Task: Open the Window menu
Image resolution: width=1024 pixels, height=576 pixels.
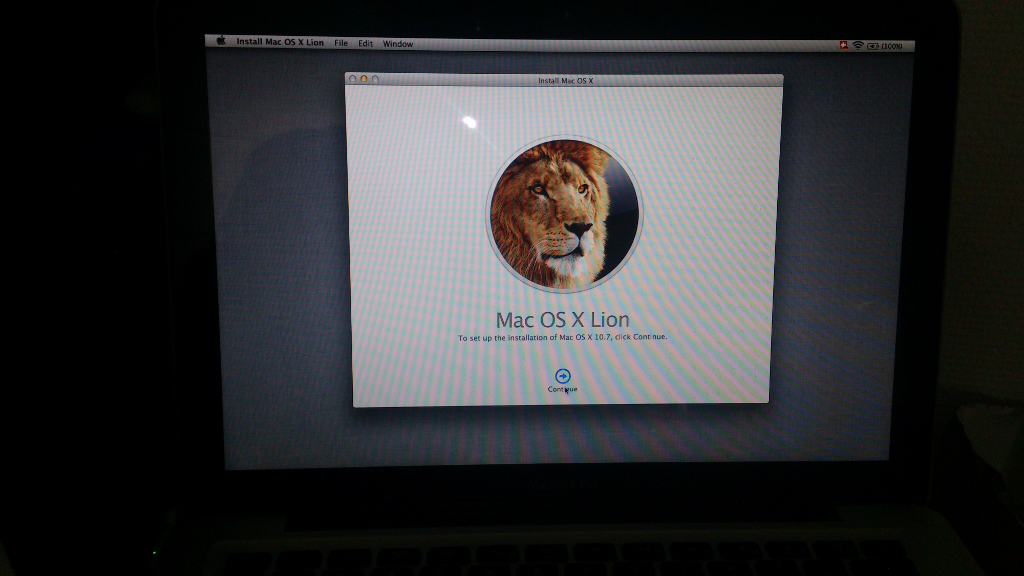Action: pos(398,44)
